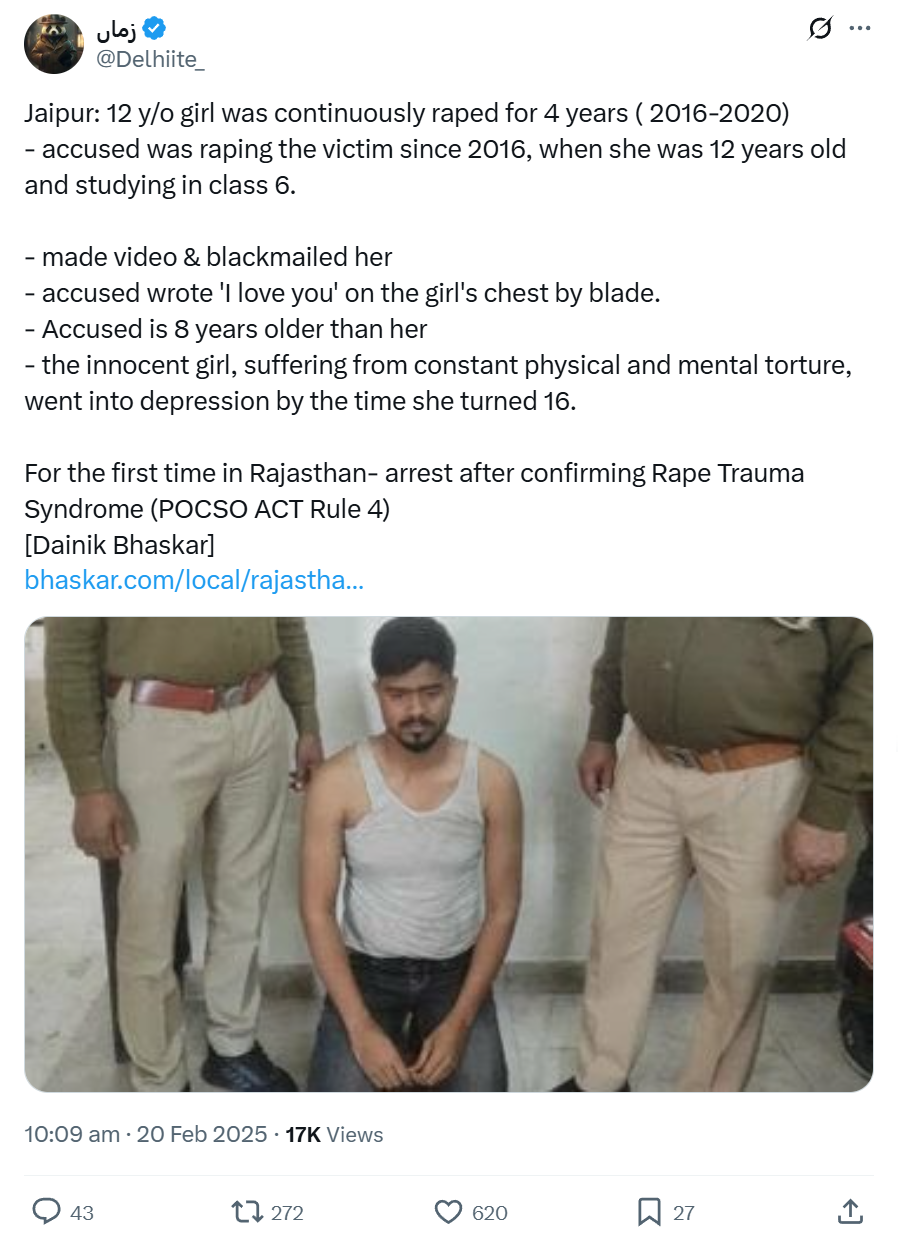The width and height of the screenshot is (898, 1260).
Task: Click the display name next to avatar
Action: click(x=116, y=31)
